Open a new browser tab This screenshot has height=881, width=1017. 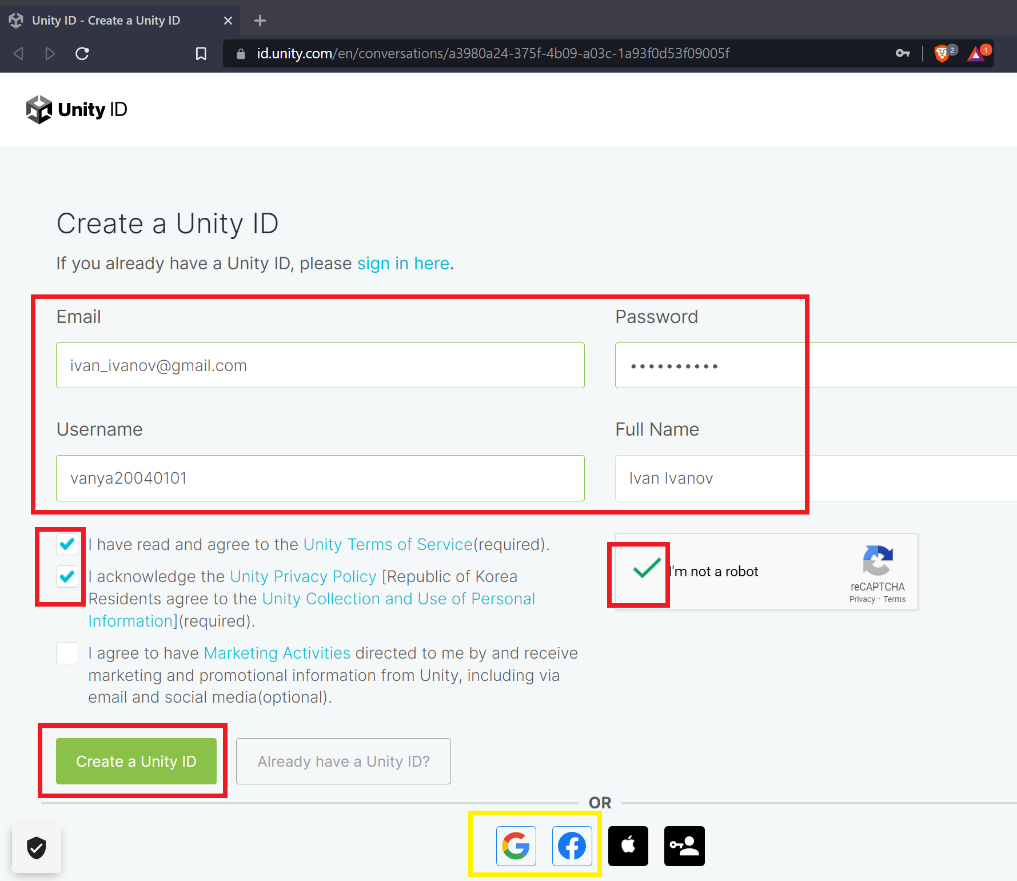click(x=260, y=21)
